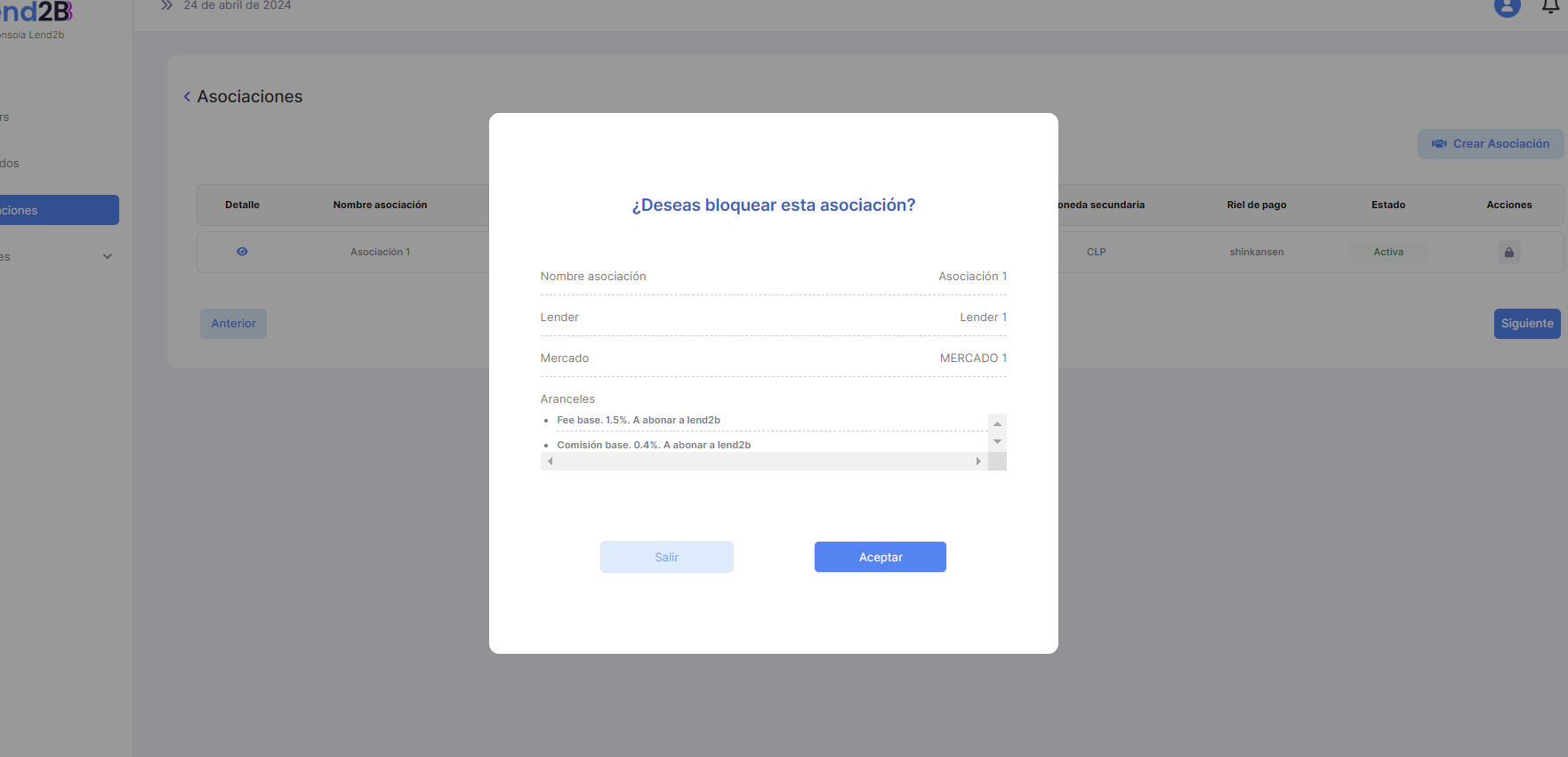Expand the sidebar submenu chevron
This screenshot has width=1568, height=757.
pos(108,256)
